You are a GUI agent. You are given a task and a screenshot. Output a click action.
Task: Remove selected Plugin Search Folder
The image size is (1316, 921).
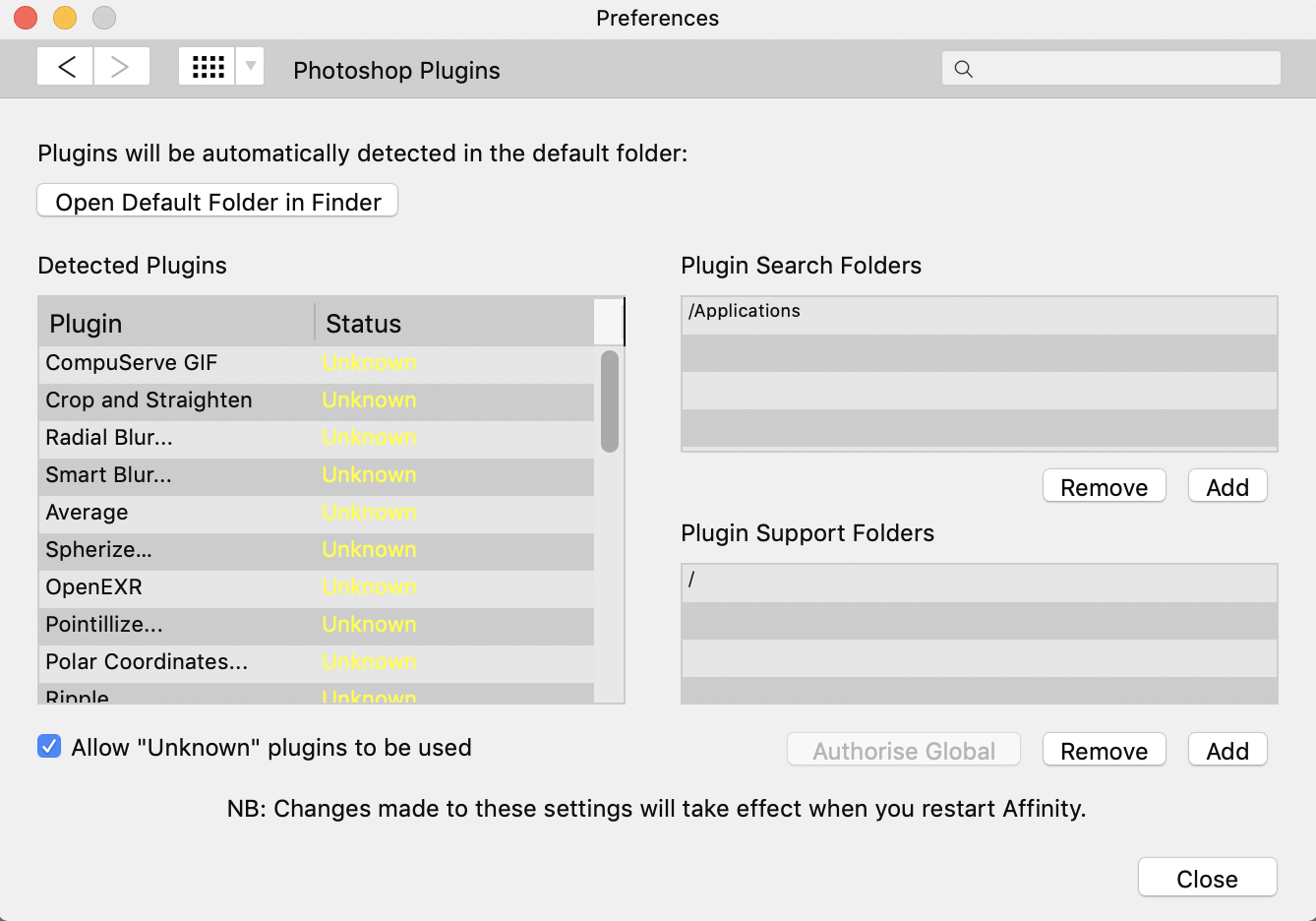(1105, 486)
